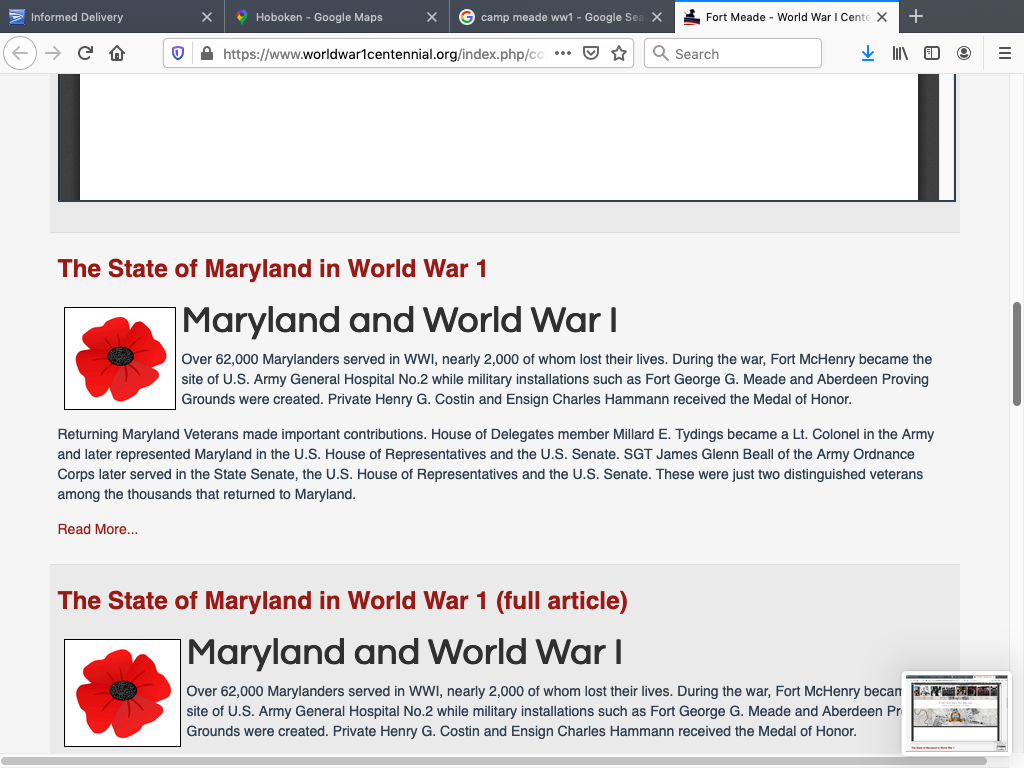Open Firefox account menu
This screenshot has height=768, width=1024.
click(964, 54)
